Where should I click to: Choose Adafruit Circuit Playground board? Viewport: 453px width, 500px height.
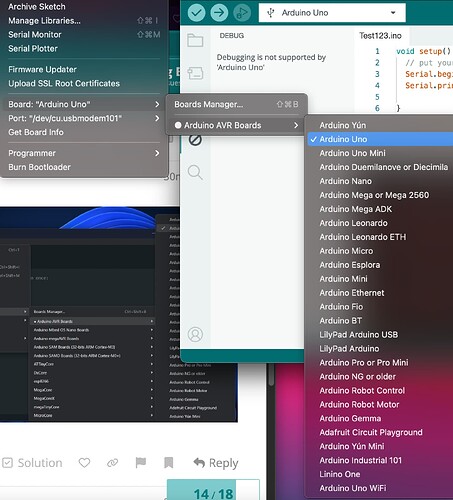pyautogui.click(x=380, y=432)
